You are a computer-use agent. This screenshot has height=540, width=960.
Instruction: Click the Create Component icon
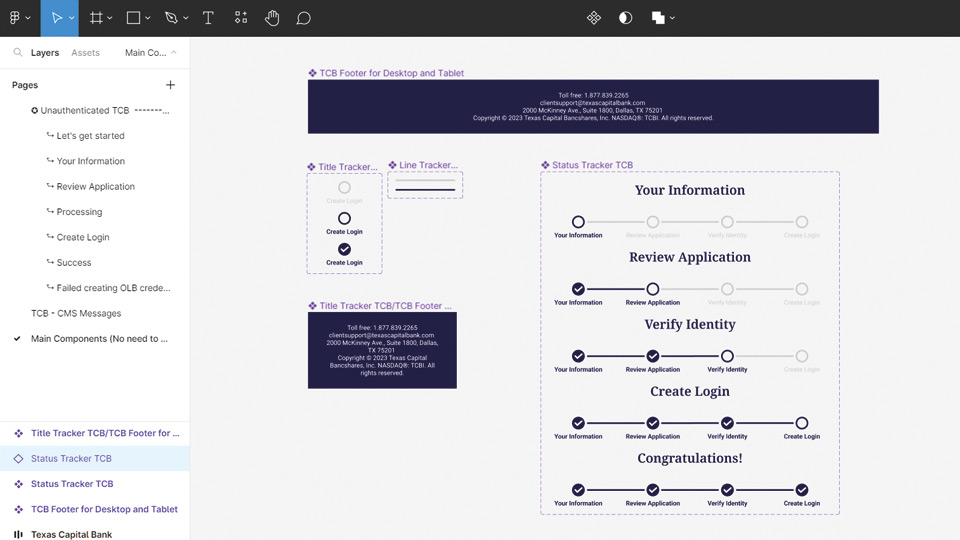coord(593,18)
